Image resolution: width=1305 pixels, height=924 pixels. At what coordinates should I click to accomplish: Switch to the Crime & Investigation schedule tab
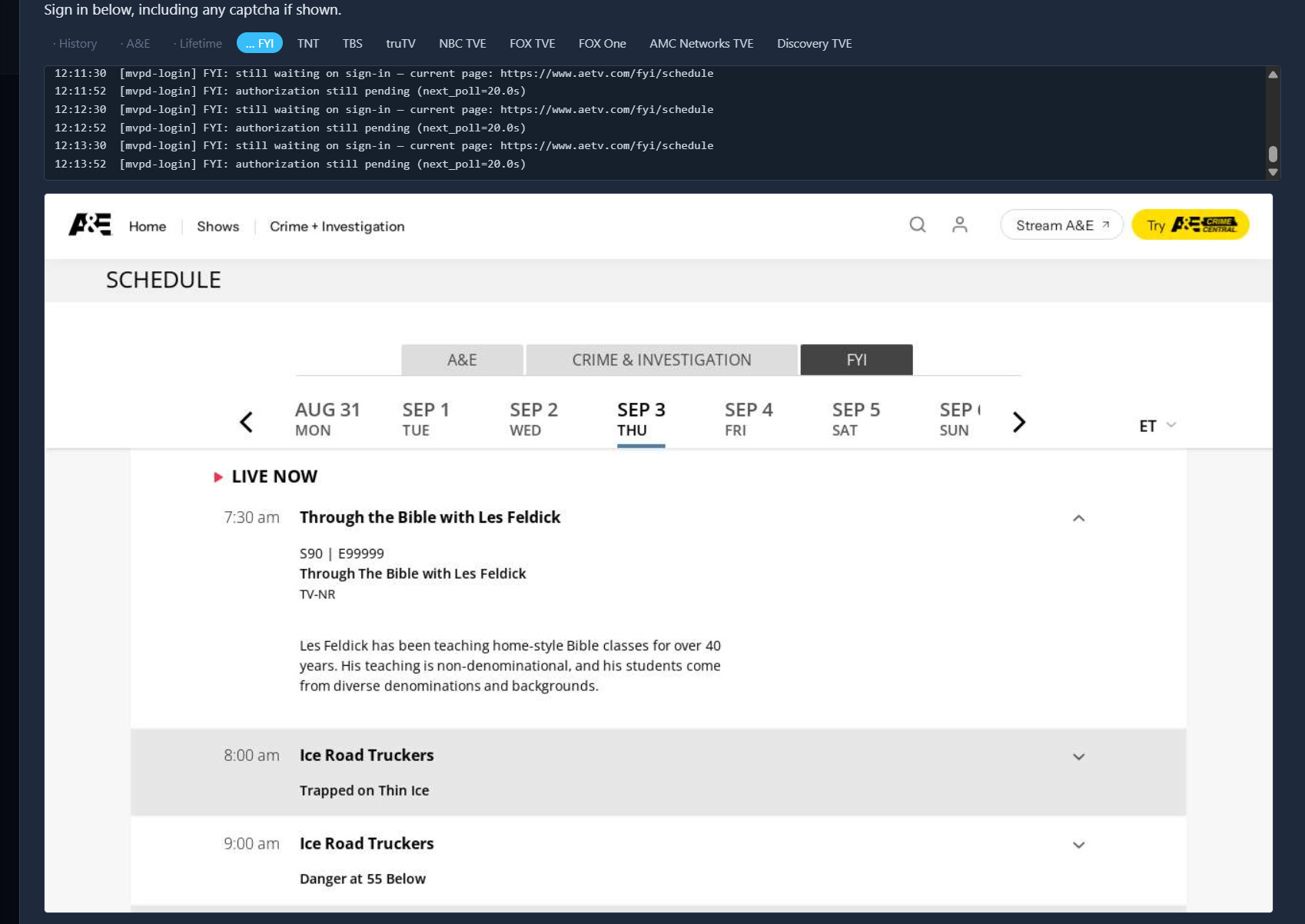[662, 360]
